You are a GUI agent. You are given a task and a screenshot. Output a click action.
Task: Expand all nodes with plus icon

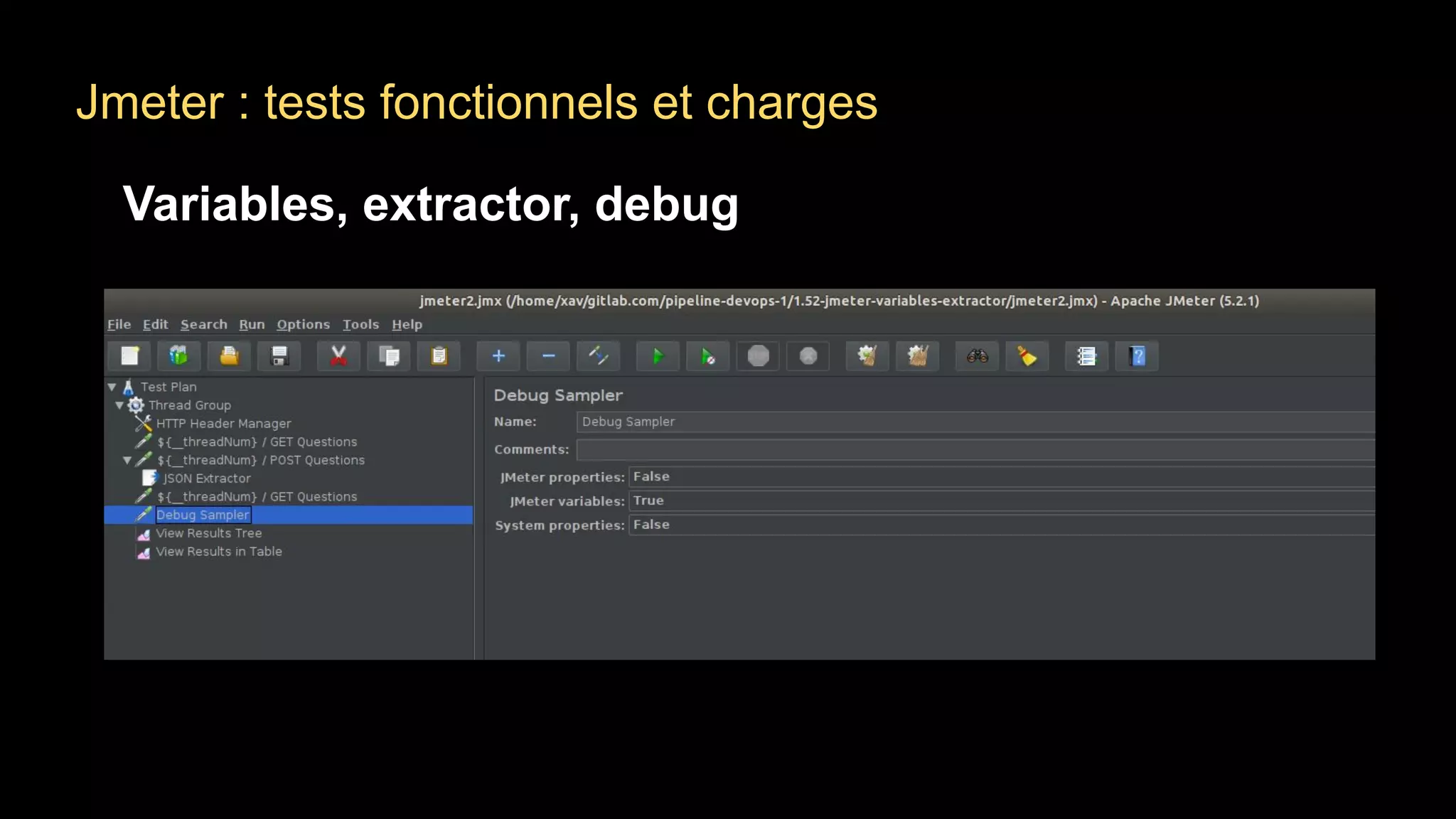click(x=498, y=356)
